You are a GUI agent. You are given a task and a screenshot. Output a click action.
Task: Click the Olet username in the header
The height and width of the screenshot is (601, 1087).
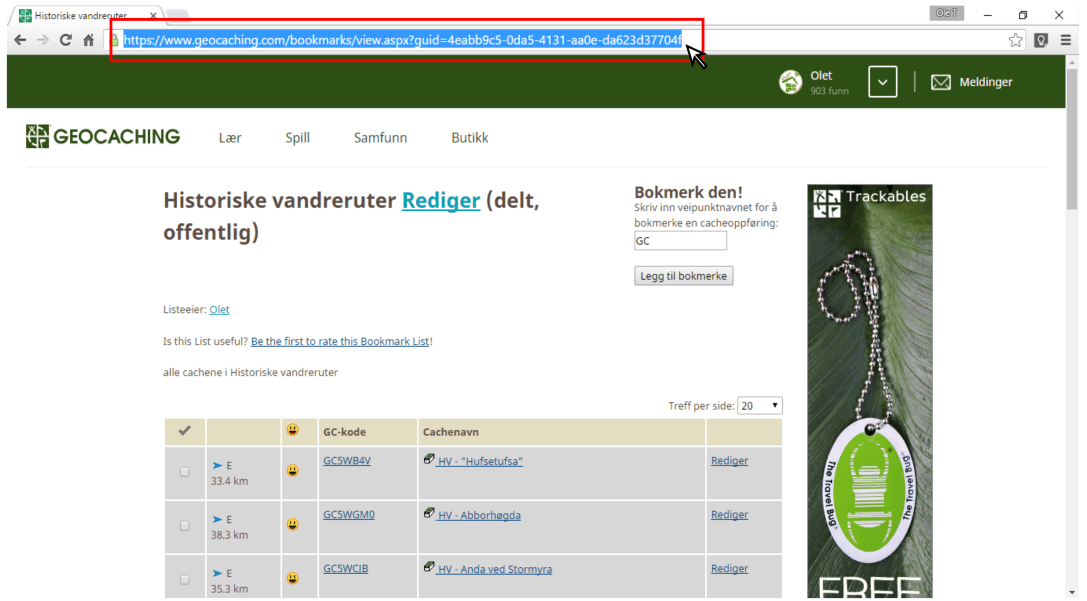point(821,76)
